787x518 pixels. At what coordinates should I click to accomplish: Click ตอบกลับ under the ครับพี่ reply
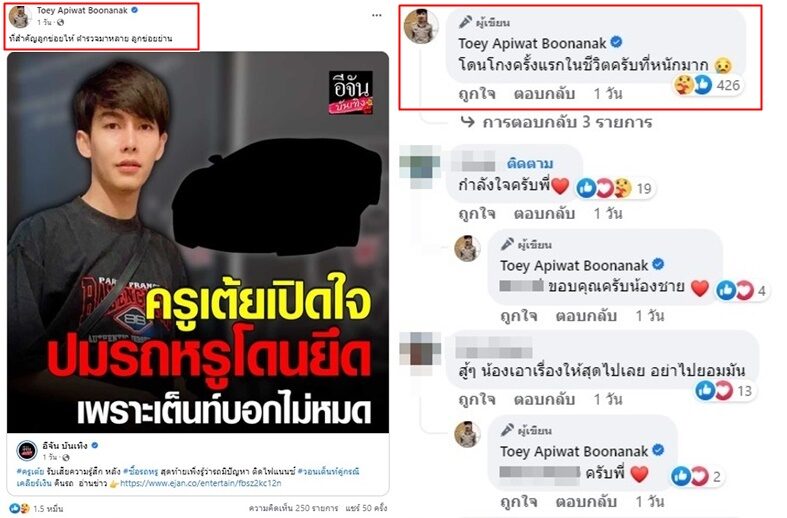tap(586, 501)
